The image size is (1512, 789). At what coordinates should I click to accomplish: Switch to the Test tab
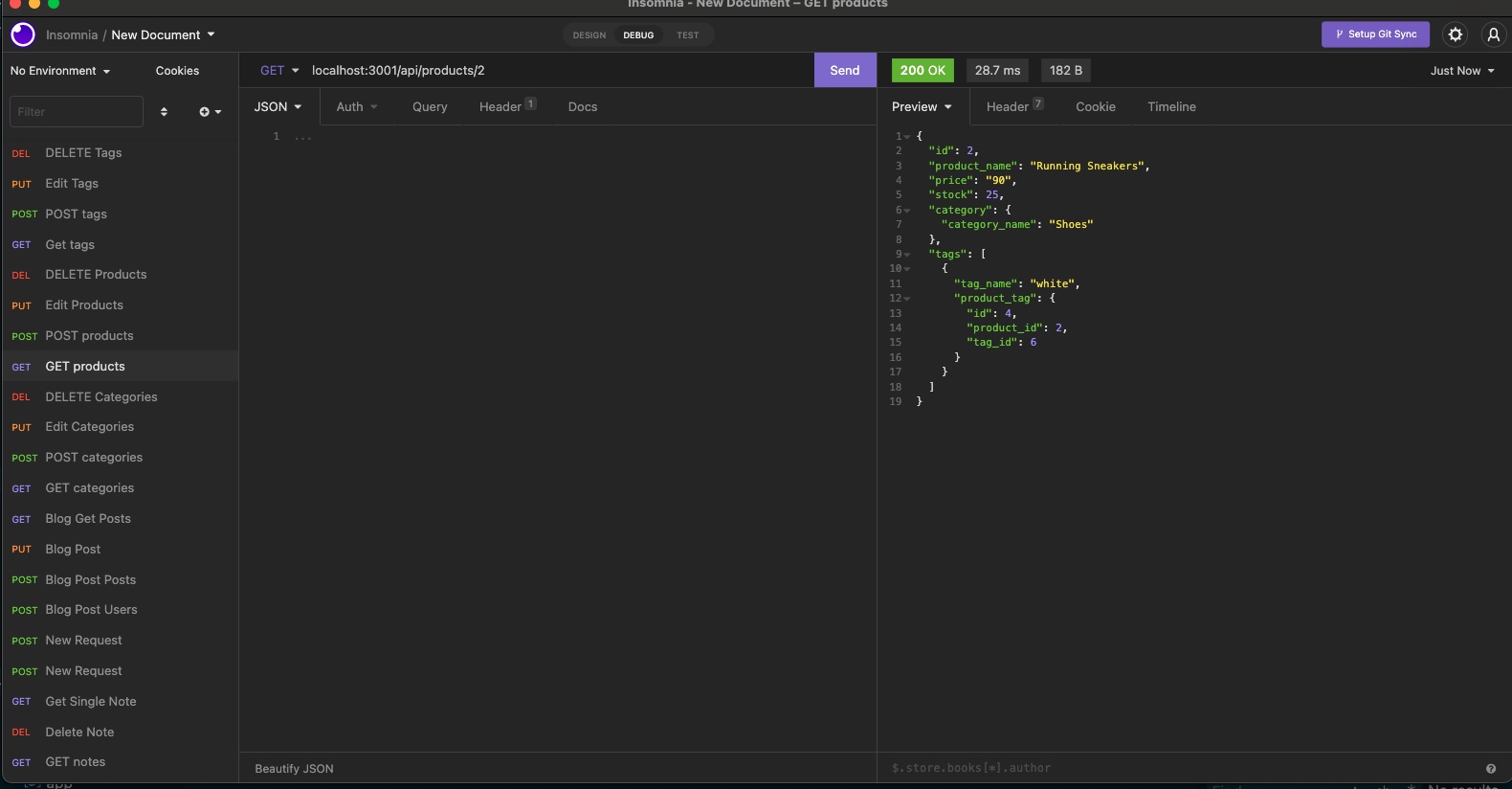point(688,35)
